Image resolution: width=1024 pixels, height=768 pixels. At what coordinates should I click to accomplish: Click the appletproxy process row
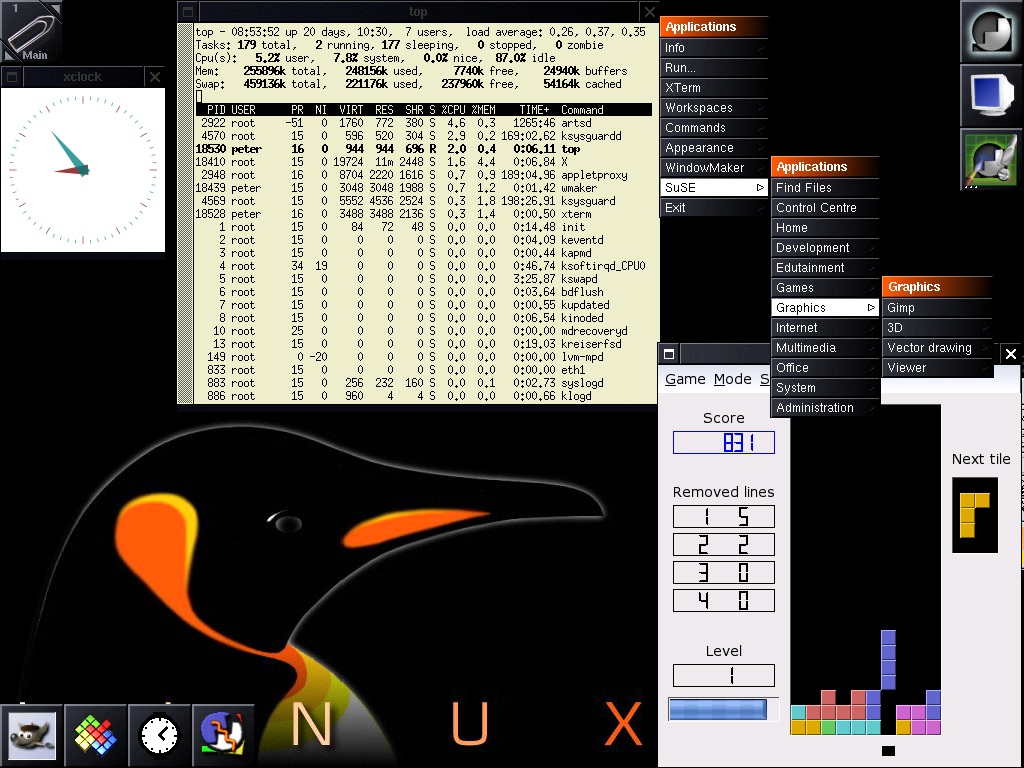pos(423,175)
